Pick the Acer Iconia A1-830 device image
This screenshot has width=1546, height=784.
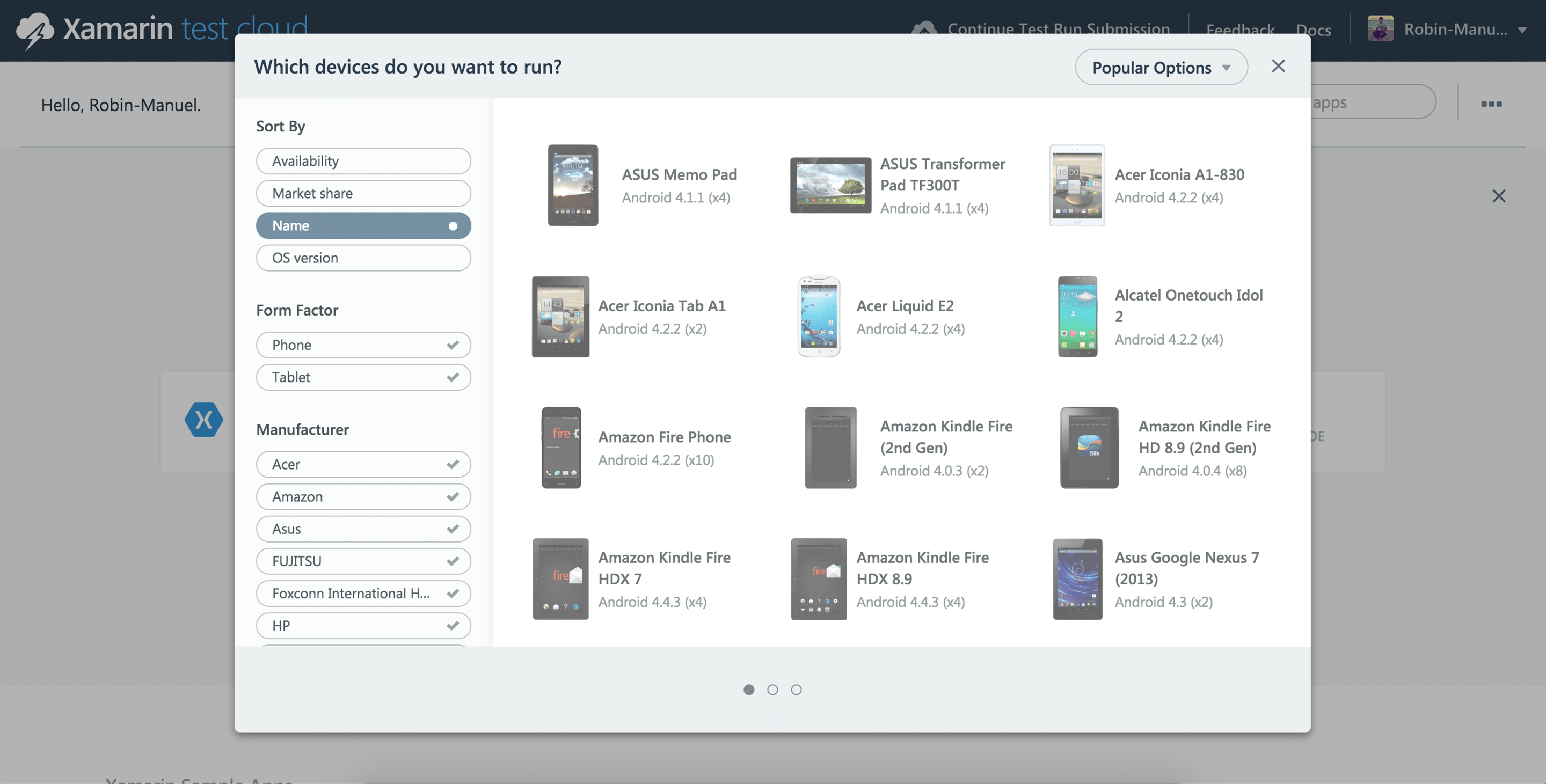[x=1077, y=185]
